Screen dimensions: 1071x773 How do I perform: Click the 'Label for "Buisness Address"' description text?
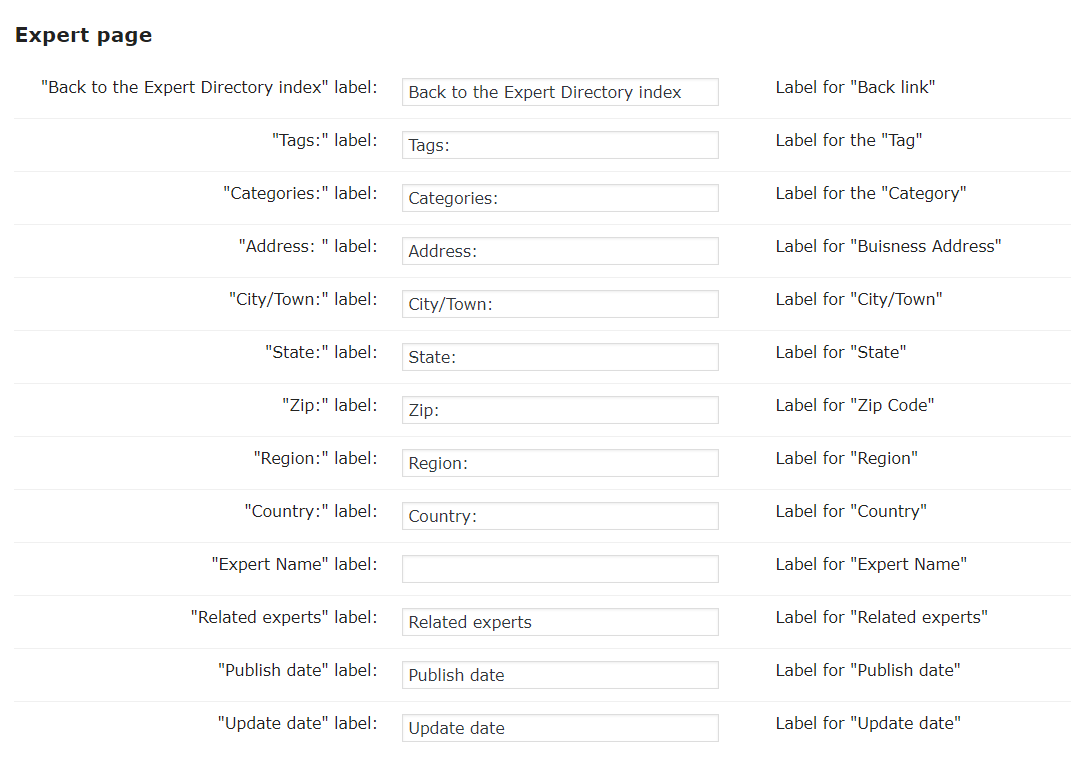click(x=888, y=246)
